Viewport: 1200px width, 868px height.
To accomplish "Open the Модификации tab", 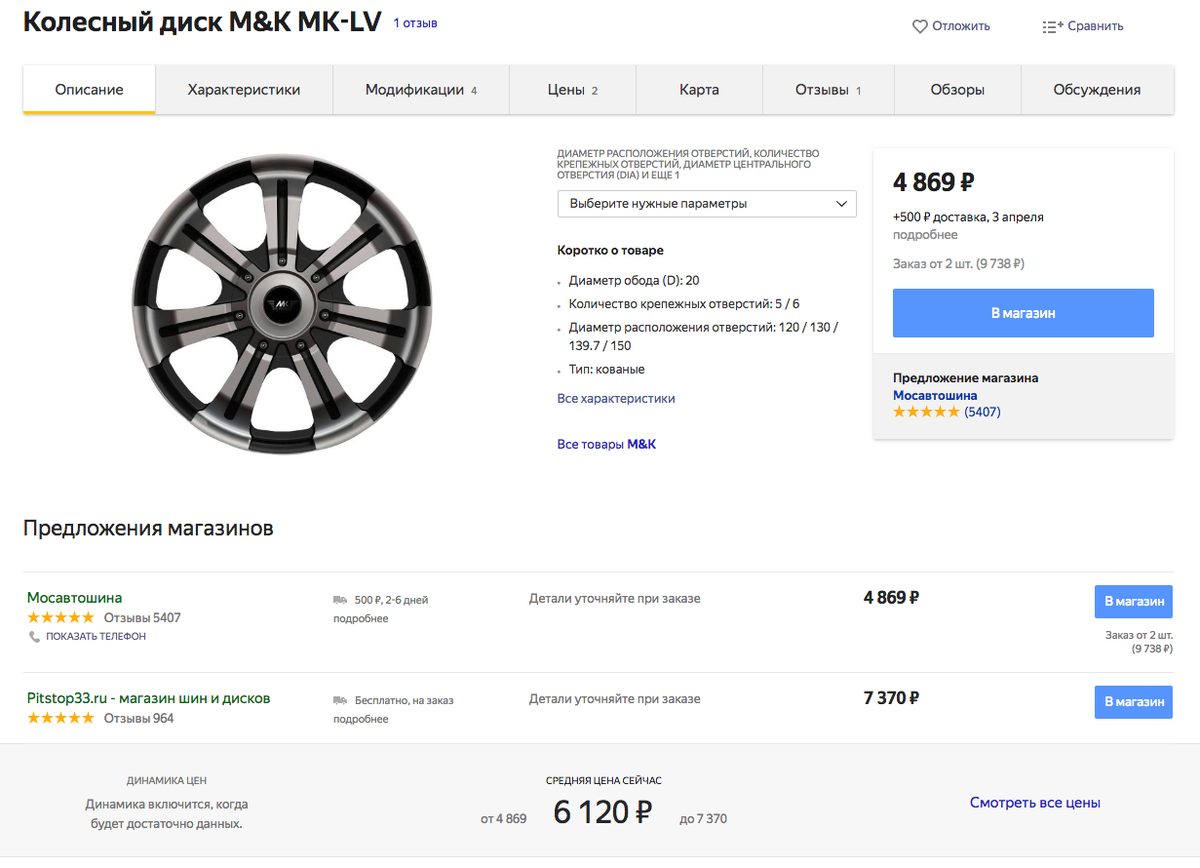I will 421,90.
